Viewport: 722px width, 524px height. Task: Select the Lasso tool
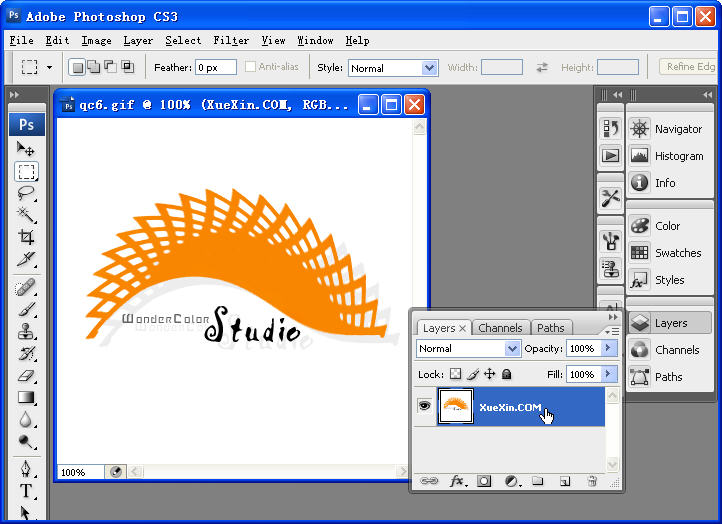[x=26, y=193]
